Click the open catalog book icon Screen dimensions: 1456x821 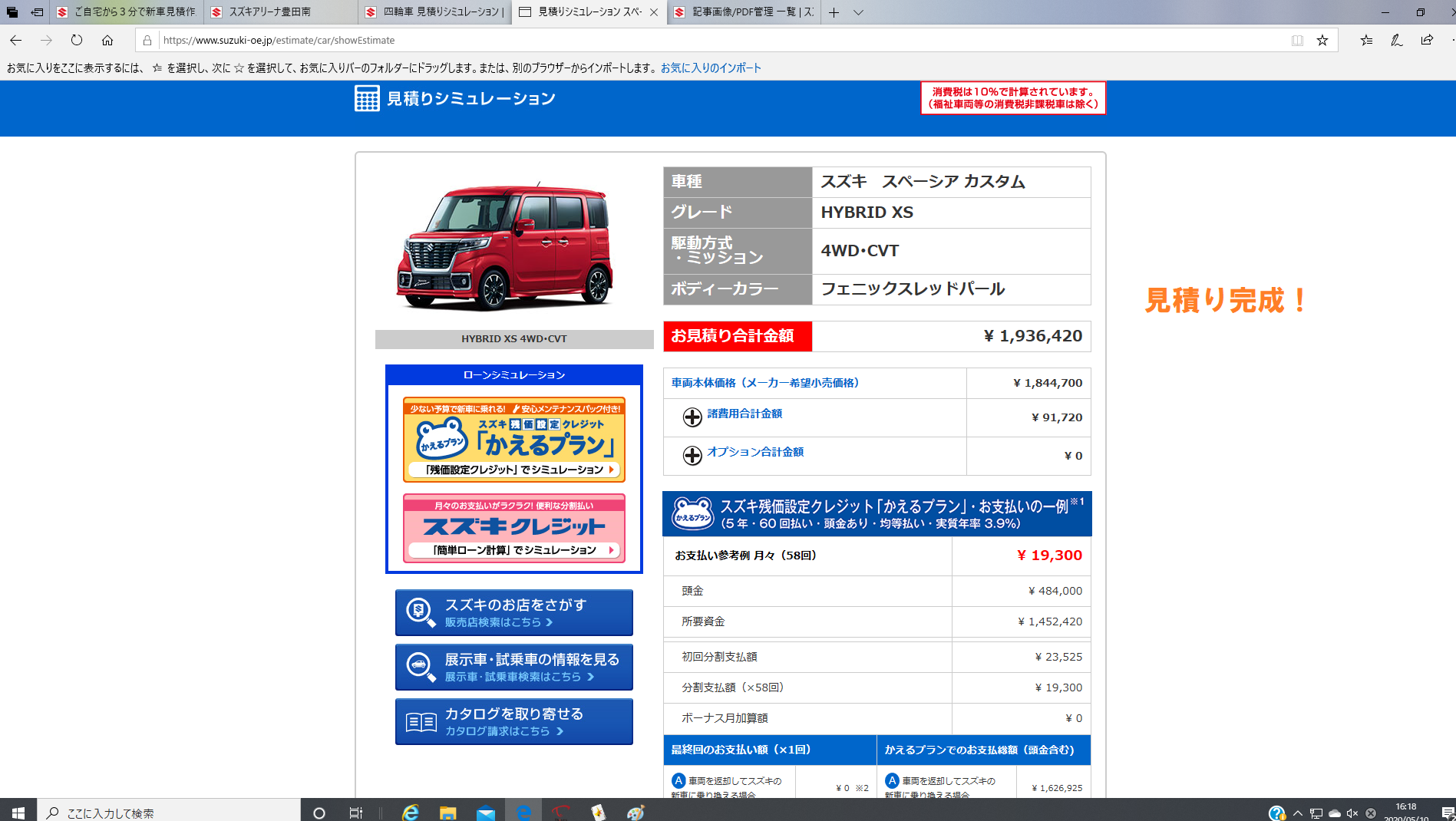(x=421, y=722)
